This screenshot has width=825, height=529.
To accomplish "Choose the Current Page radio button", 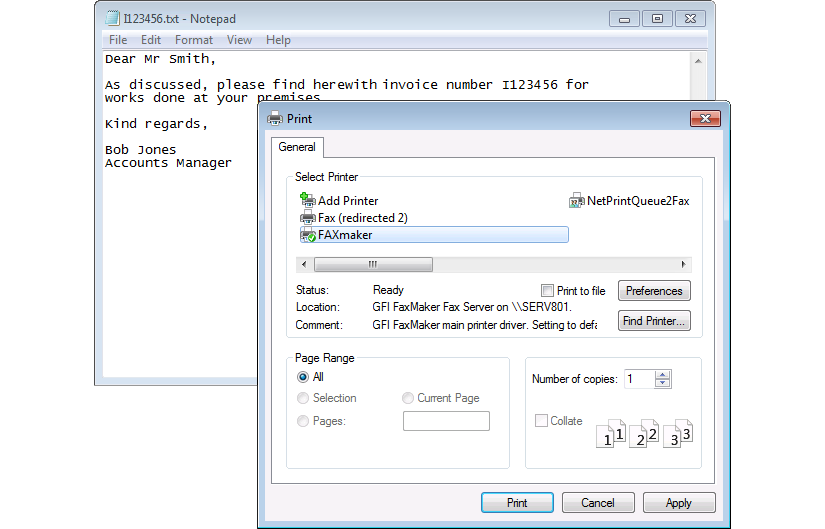I will point(408,398).
